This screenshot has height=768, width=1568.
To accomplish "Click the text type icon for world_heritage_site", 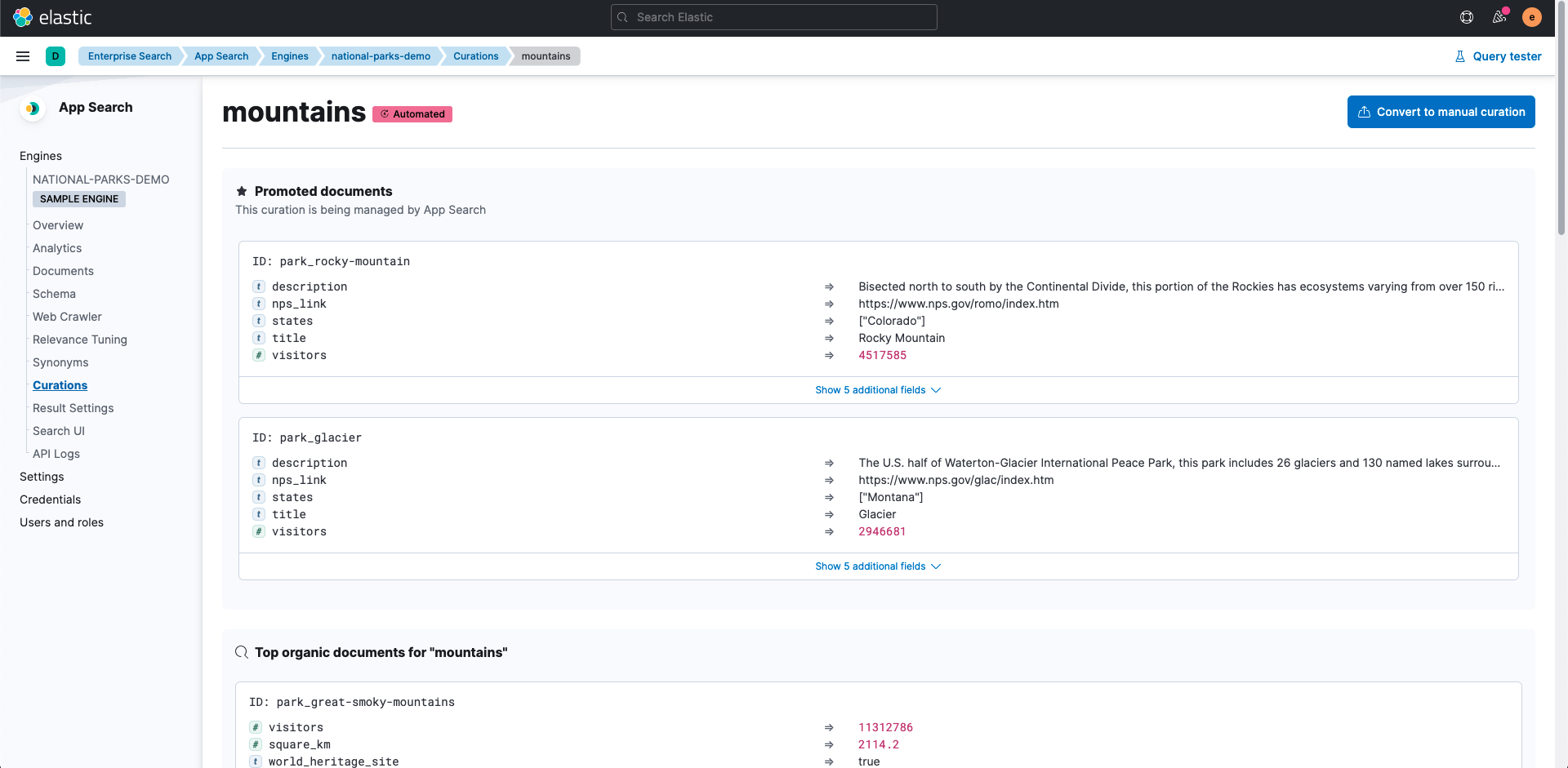I will [x=256, y=761].
